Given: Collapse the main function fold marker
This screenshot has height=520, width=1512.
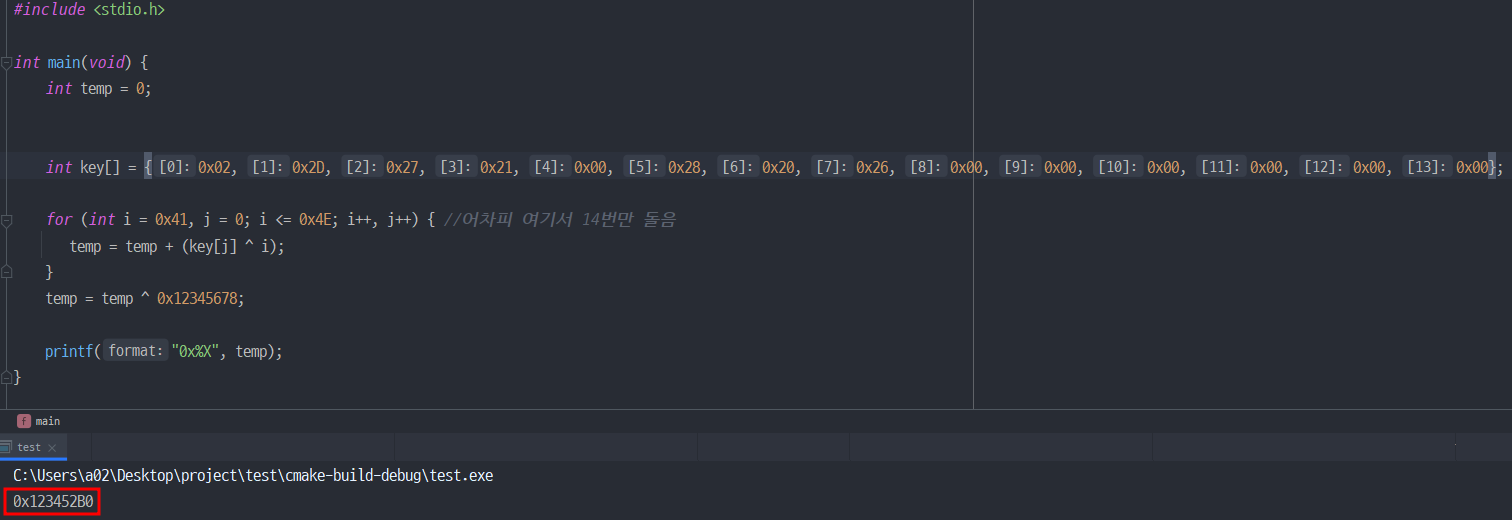Looking at the screenshot, I should pyautogui.click(x=6, y=62).
